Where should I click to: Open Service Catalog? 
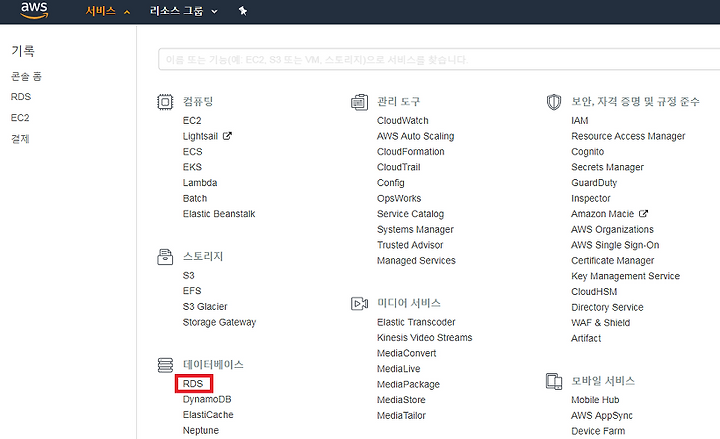[x=411, y=214]
